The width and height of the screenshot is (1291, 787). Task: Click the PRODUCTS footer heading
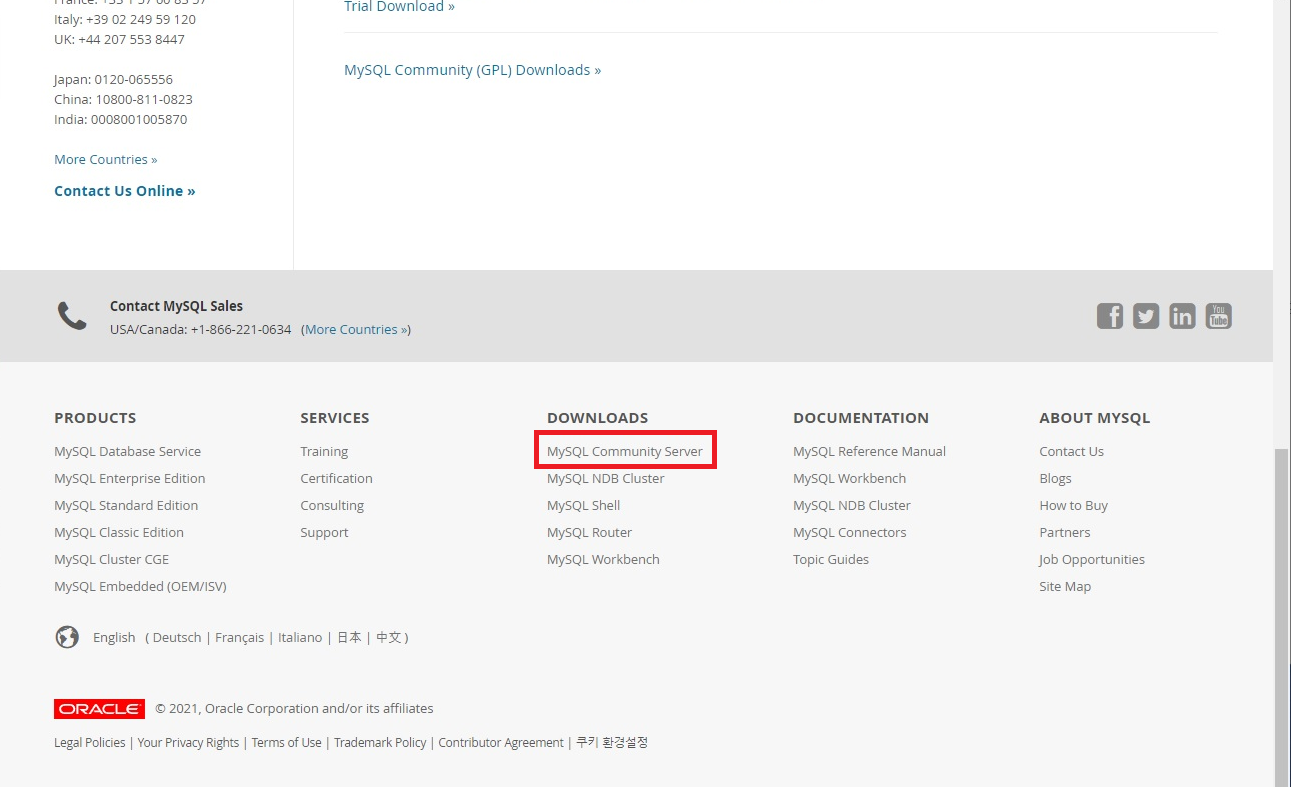pos(95,418)
